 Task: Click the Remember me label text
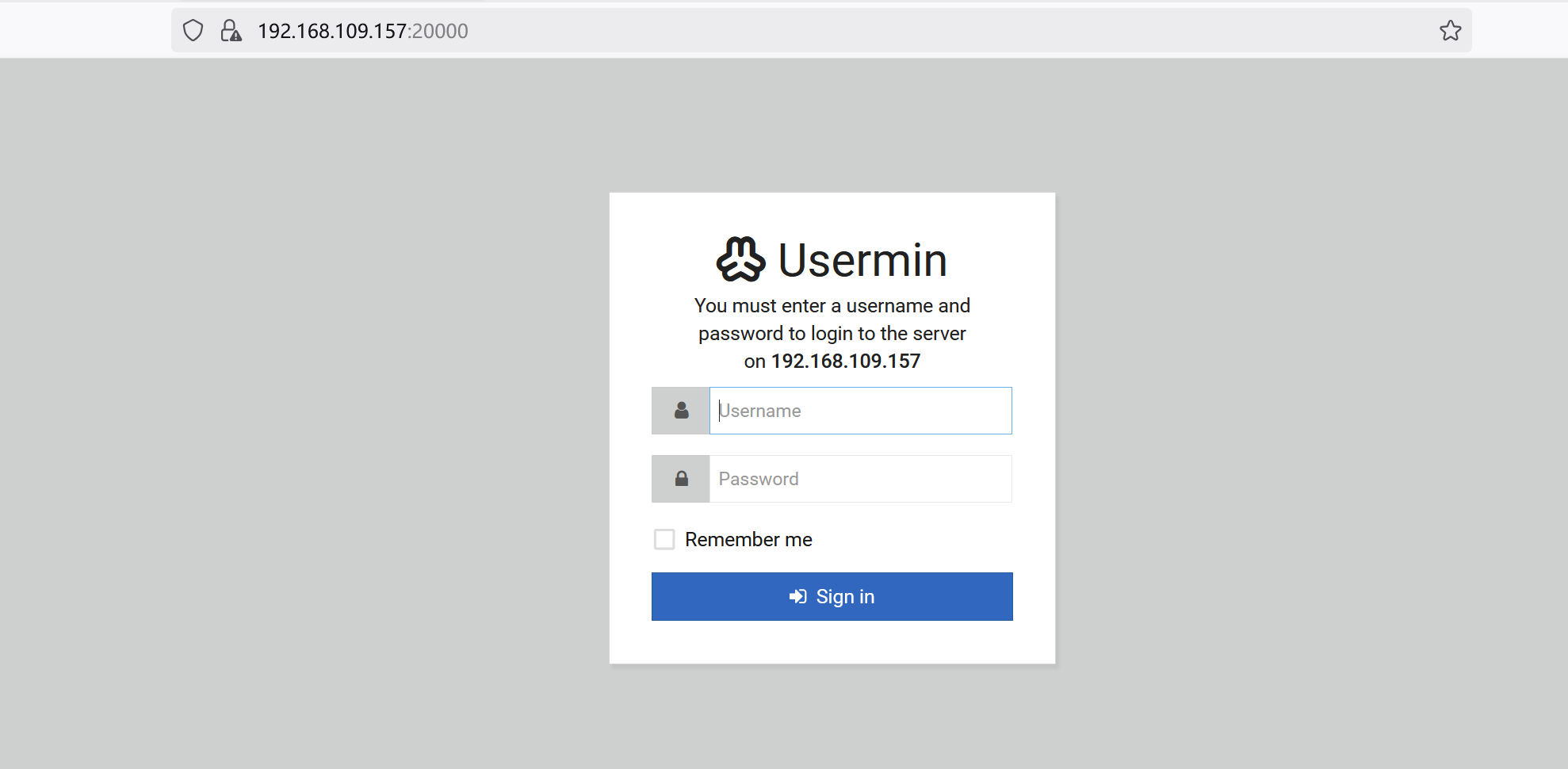click(748, 540)
